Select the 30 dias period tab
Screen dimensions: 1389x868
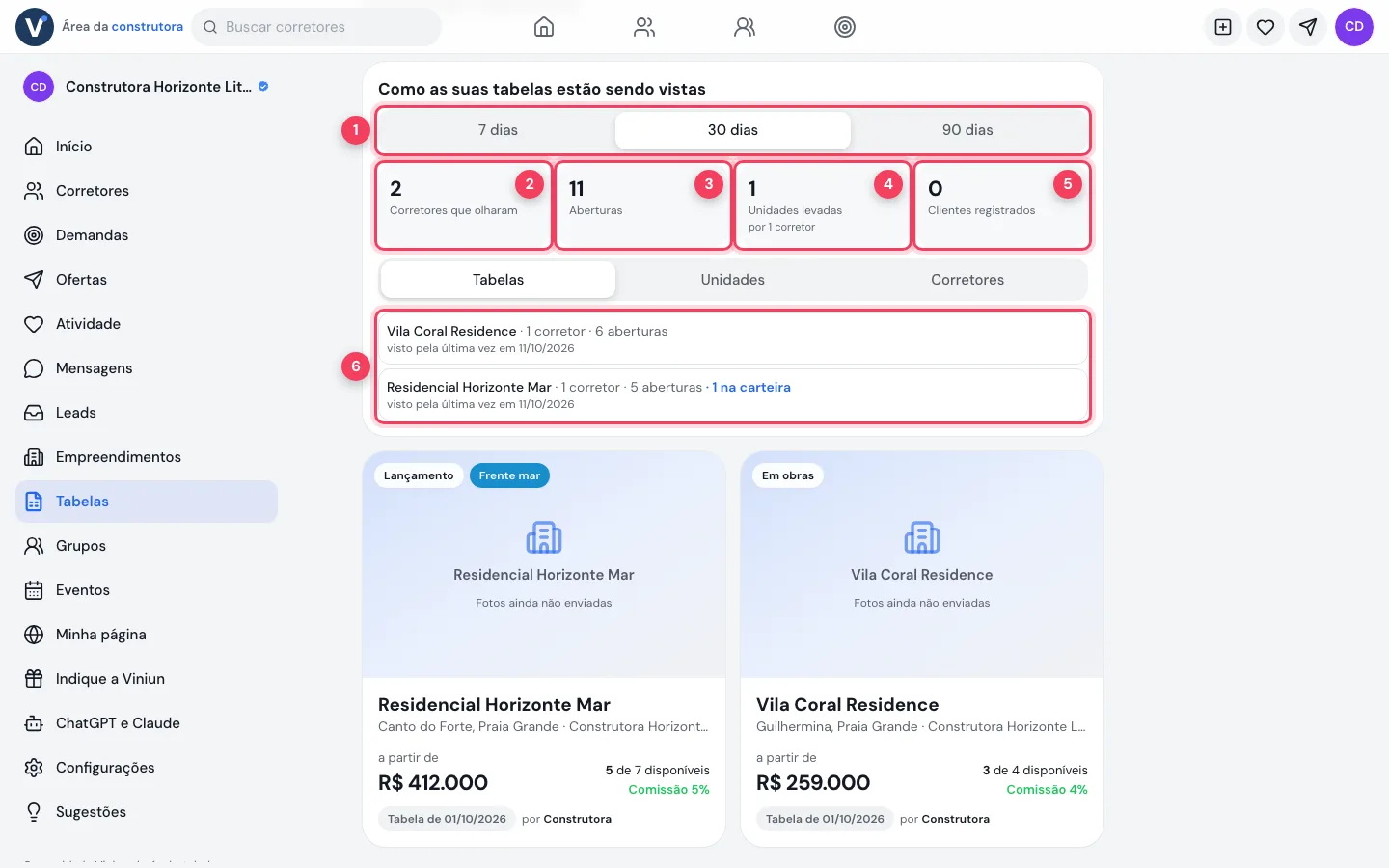point(733,130)
